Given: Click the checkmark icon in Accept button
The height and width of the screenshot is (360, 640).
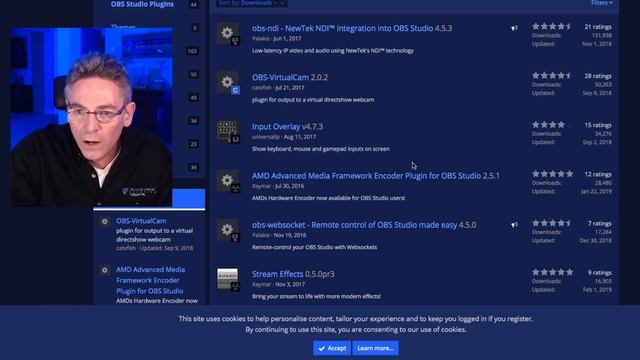Looking at the screenshot, I should point(322,349).
